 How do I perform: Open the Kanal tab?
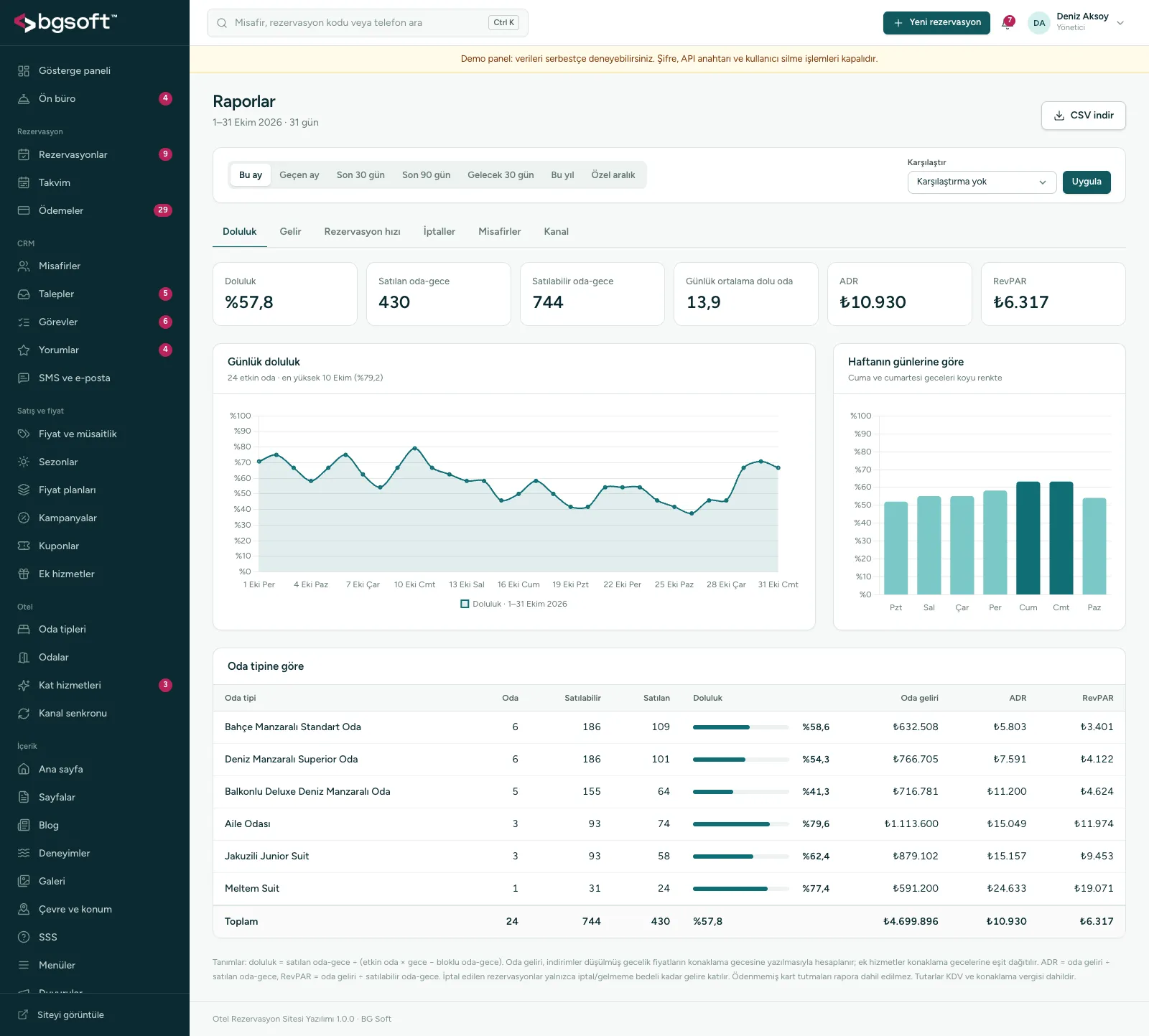tap(556, 232)
